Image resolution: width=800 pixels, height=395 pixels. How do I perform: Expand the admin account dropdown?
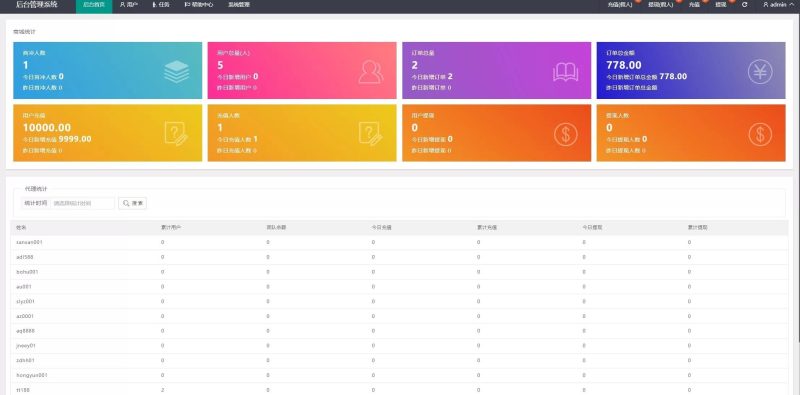pyautogui.click(x=779, y=5)
